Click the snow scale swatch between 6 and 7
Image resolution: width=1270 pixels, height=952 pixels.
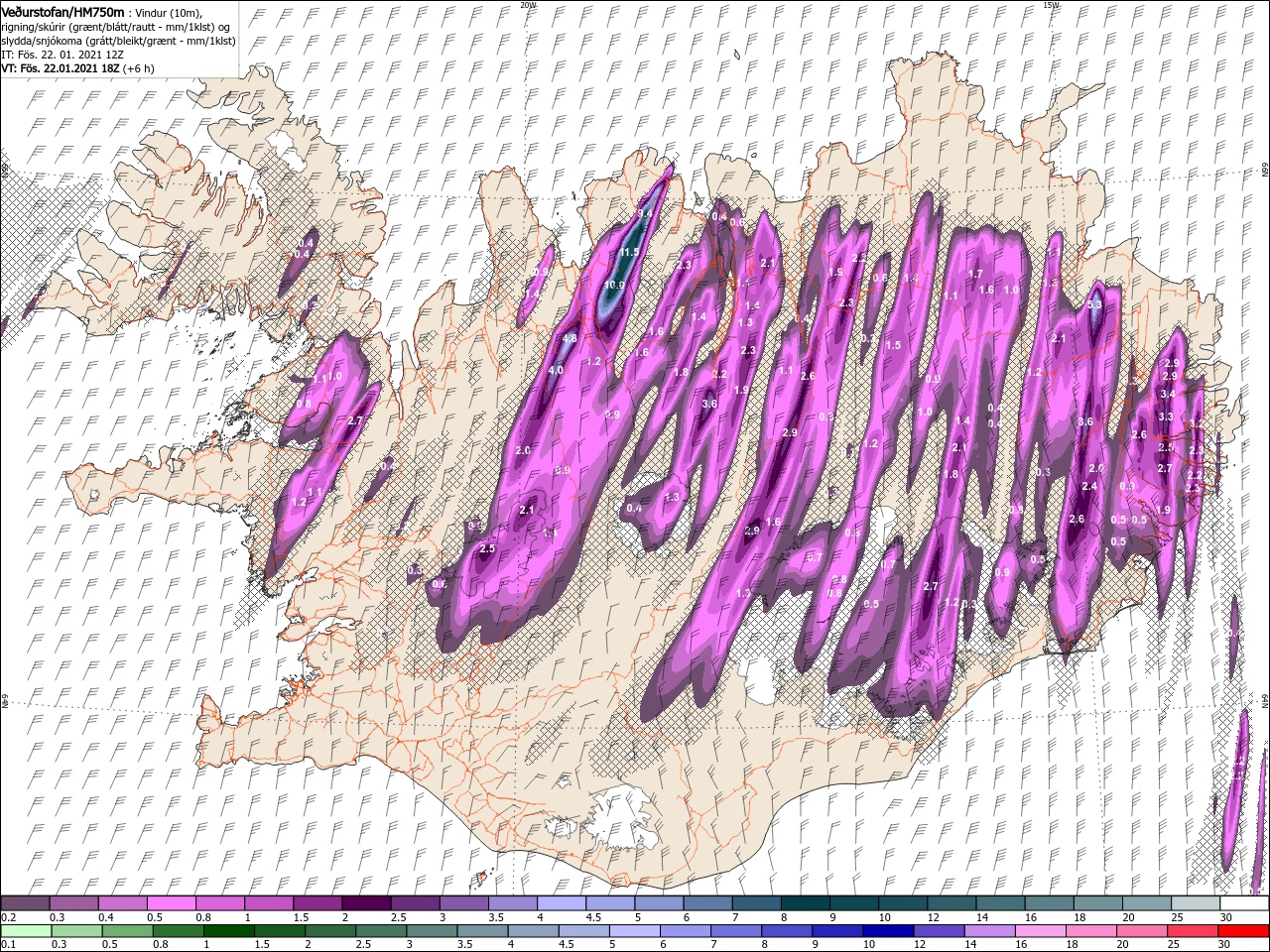tap(706, 903)
